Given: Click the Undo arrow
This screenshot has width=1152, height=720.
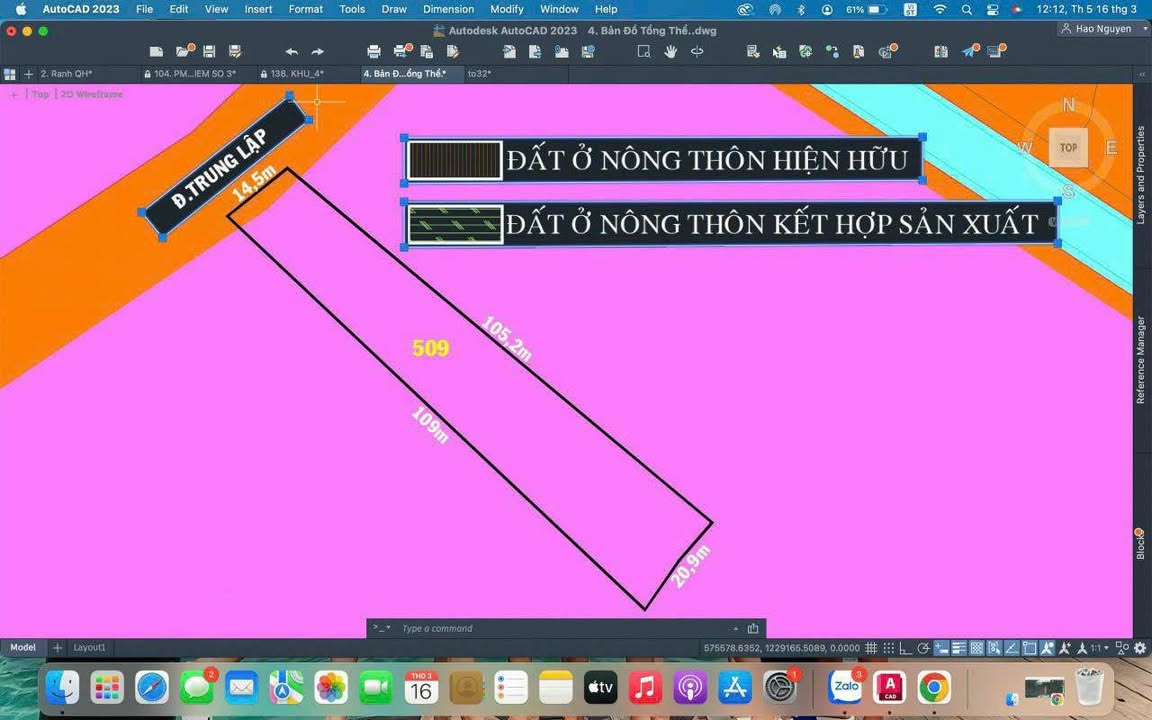Looking at the screenshot, I should (x=290, y=51).
